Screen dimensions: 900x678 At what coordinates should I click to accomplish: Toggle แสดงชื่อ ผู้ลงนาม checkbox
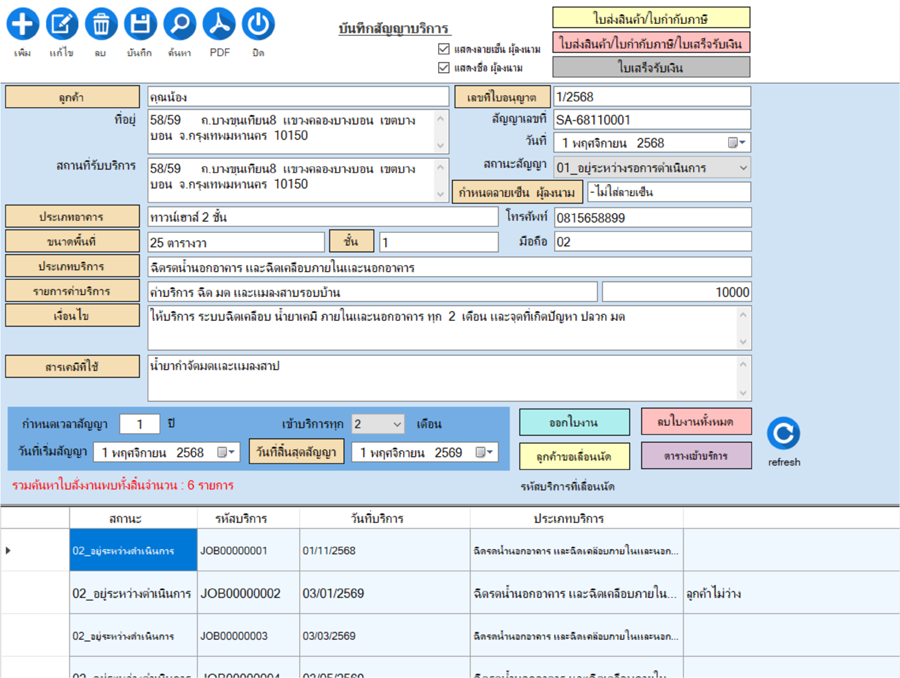[x=444, y=68]
